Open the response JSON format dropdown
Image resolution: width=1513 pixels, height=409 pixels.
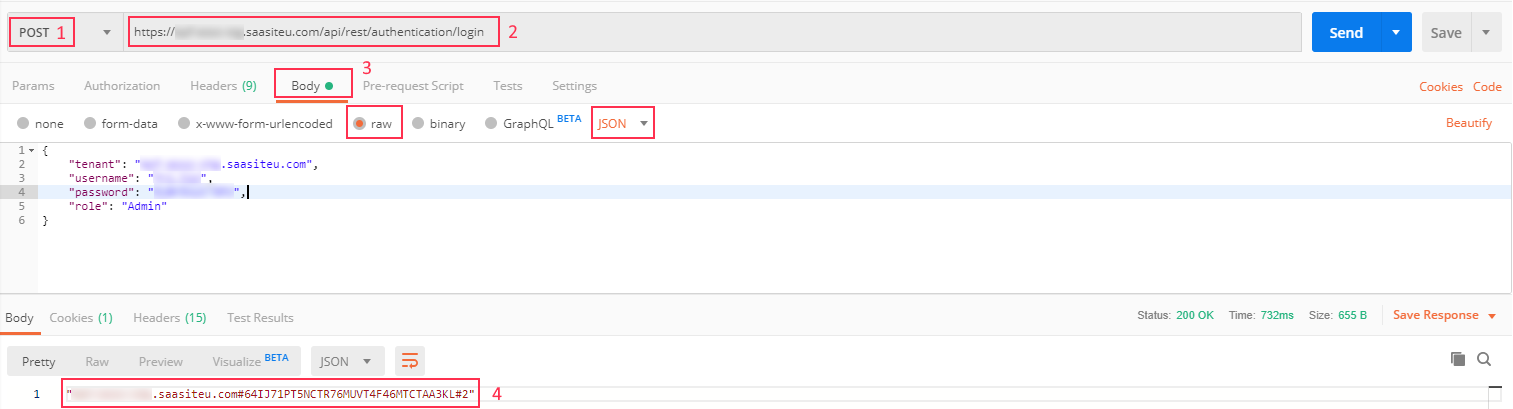347,361
